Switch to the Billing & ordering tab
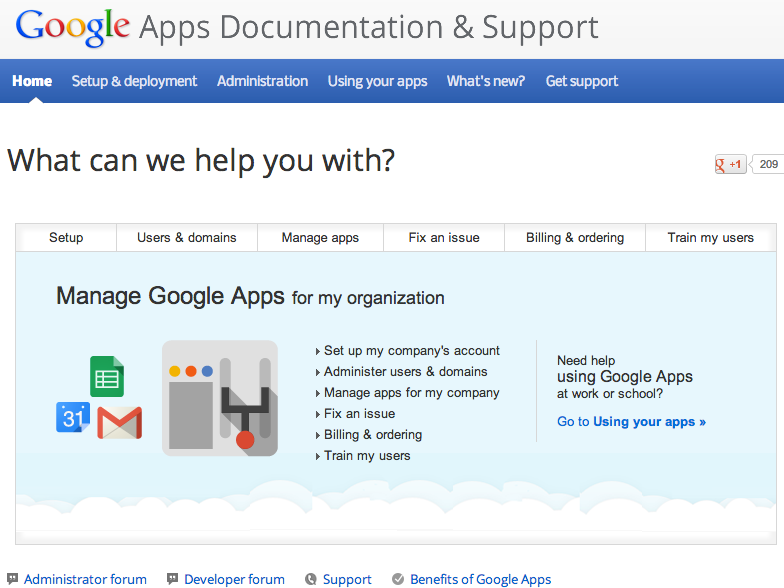 (575, 238)
